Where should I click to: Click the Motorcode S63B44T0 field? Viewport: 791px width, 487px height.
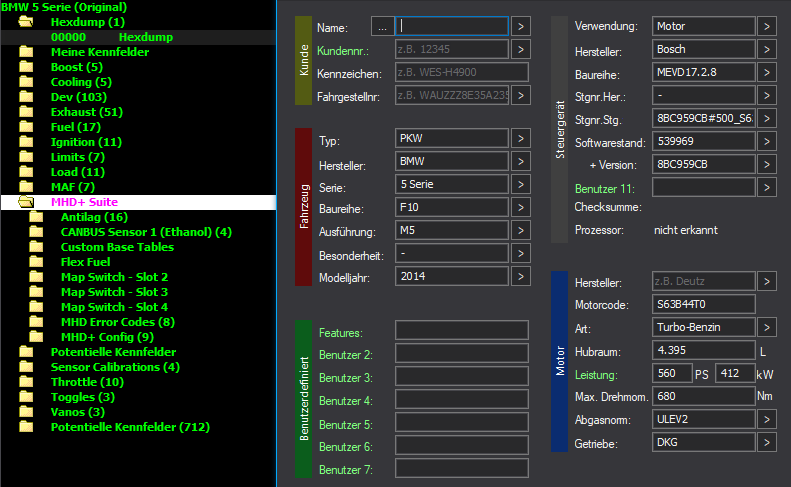703,304
